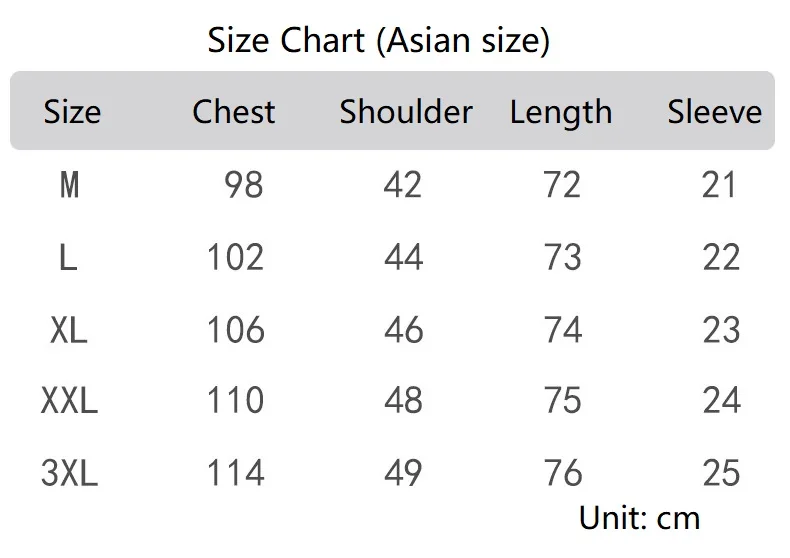Click shoulder value 42 in M row
This screenshot has height=558, width=790.
click(403, 185)
